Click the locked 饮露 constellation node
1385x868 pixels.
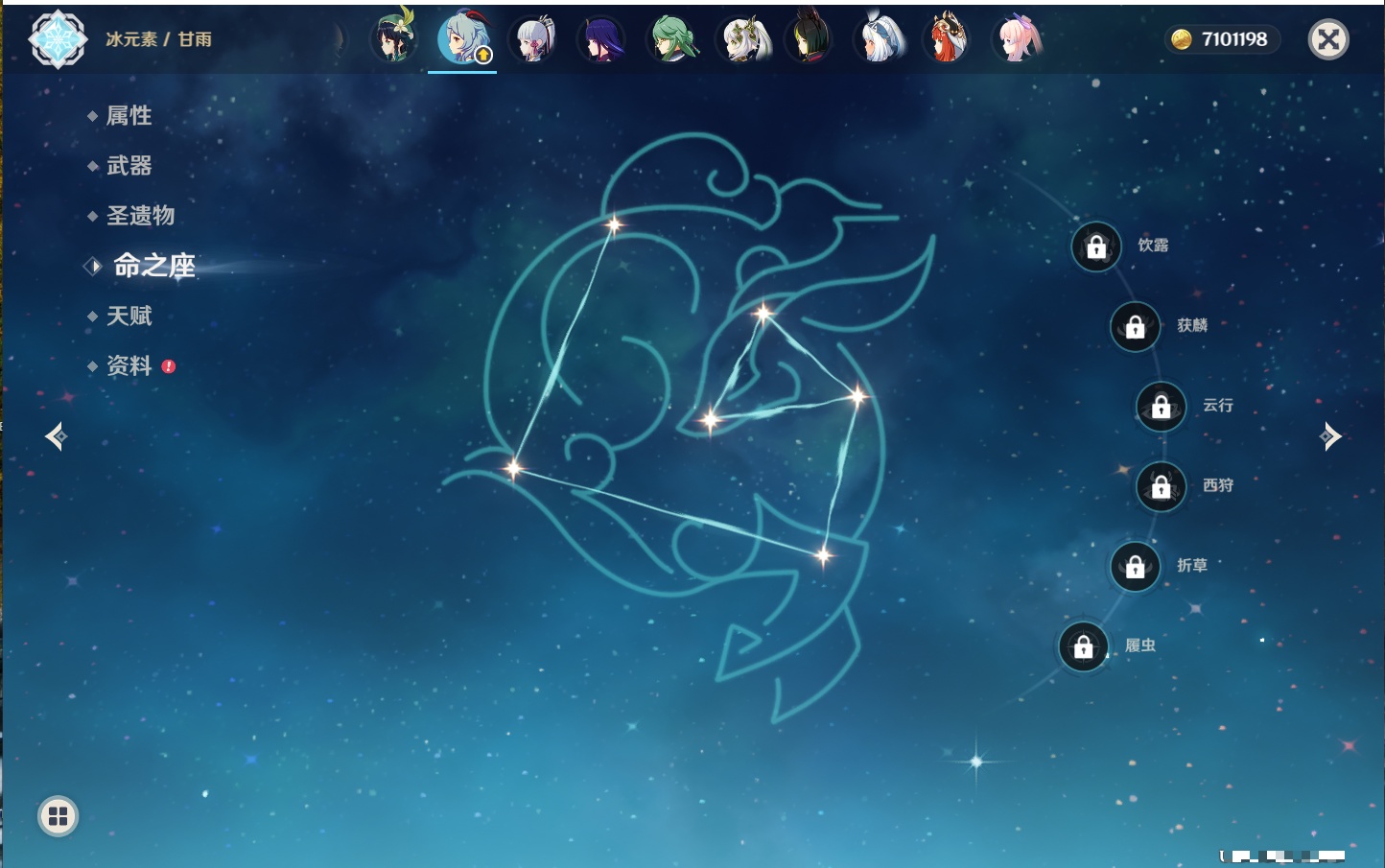point(1096,246)
